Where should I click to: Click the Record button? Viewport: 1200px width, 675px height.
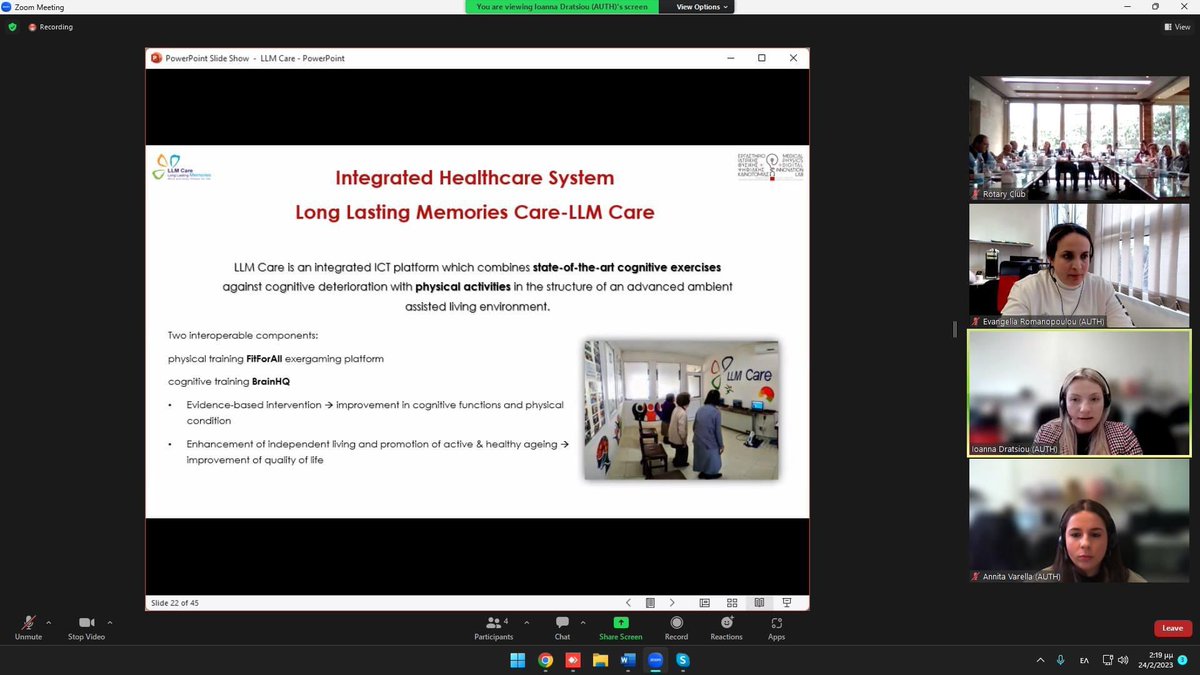pos(676,628)
